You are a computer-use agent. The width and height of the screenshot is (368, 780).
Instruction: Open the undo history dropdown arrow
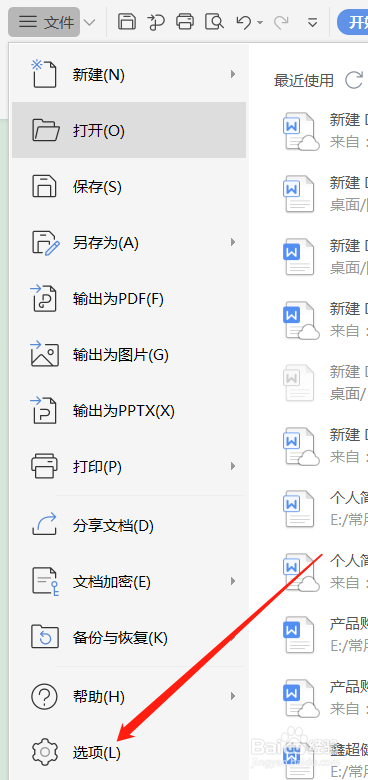pos(260,22)
